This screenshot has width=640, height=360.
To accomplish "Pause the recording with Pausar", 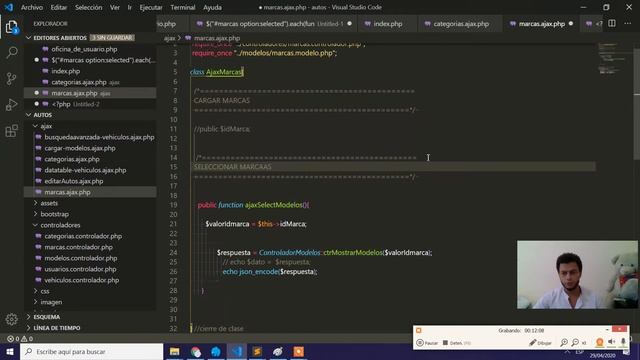I will pyautogui.click(x=427, y=343).
